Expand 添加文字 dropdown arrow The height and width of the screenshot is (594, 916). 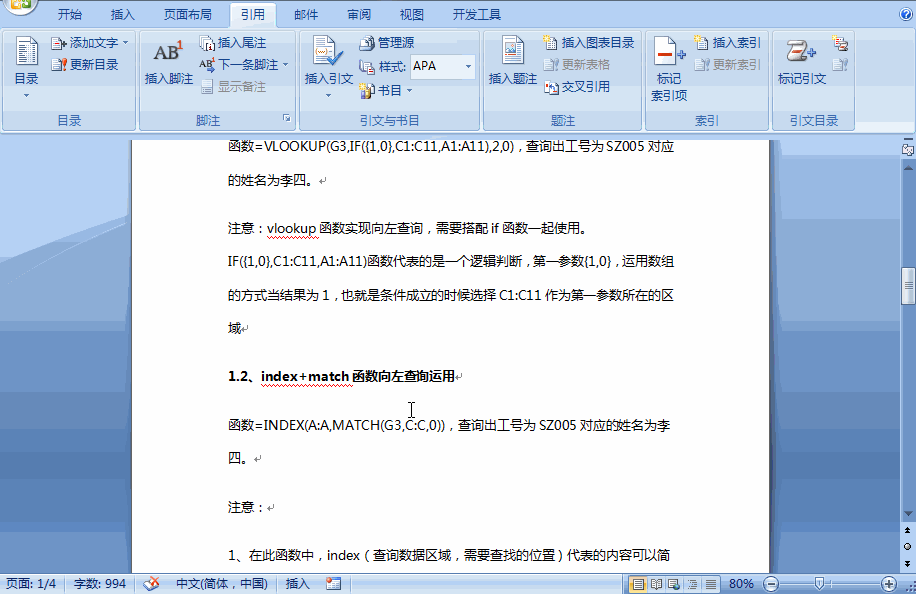[126, 43]
